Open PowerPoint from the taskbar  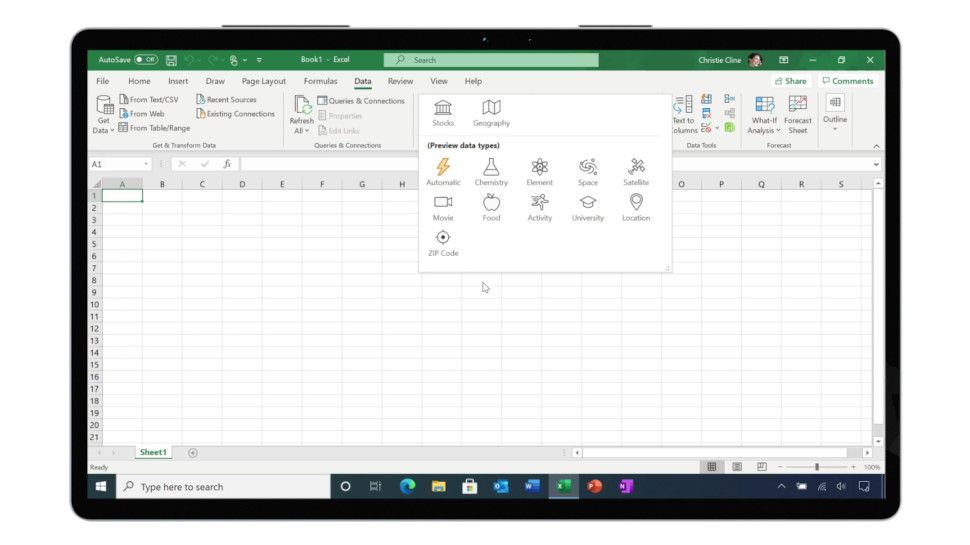pyautogui.click(x=594, y=486)
